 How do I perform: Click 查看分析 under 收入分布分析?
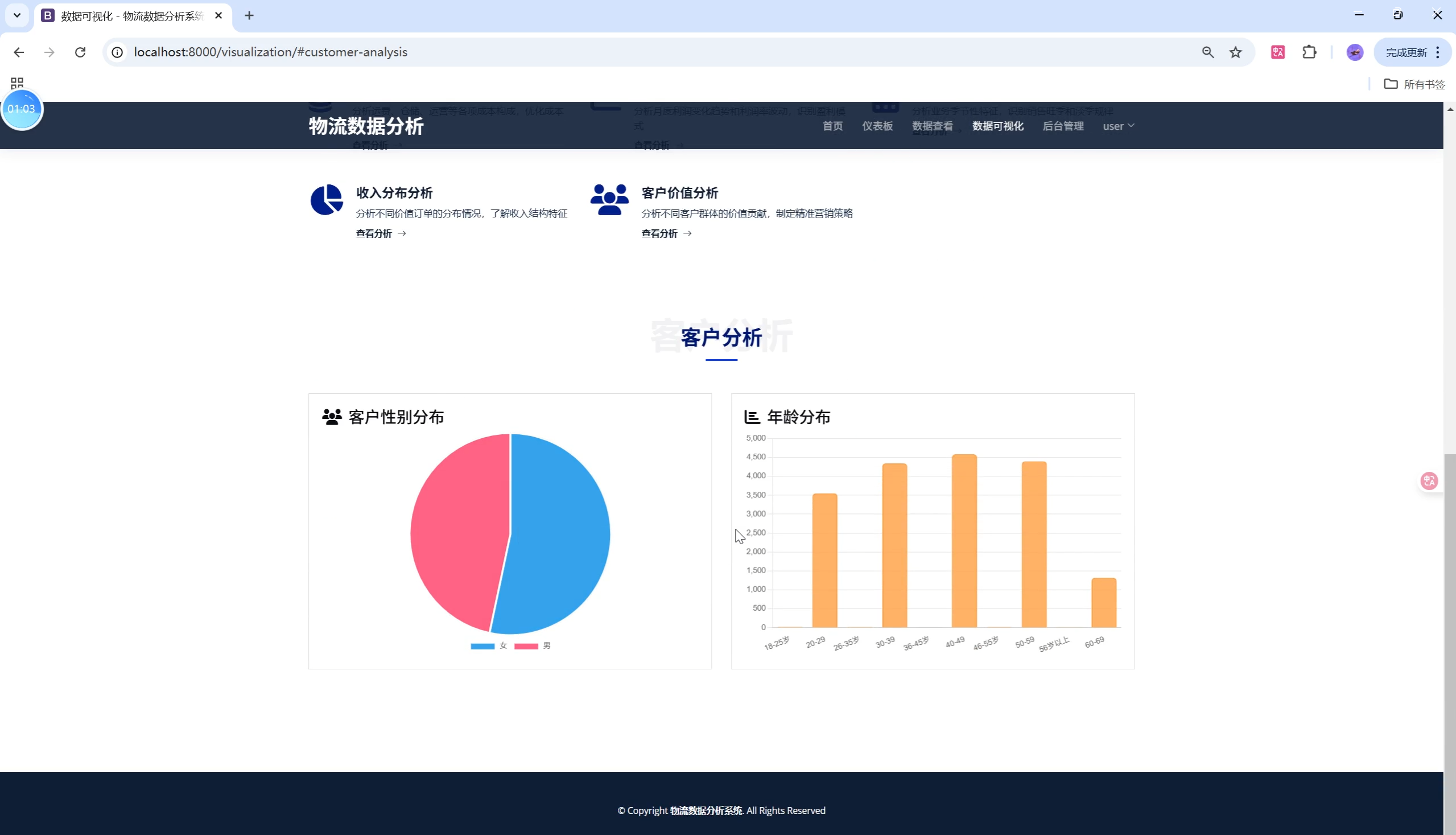[x=381, y=233]
